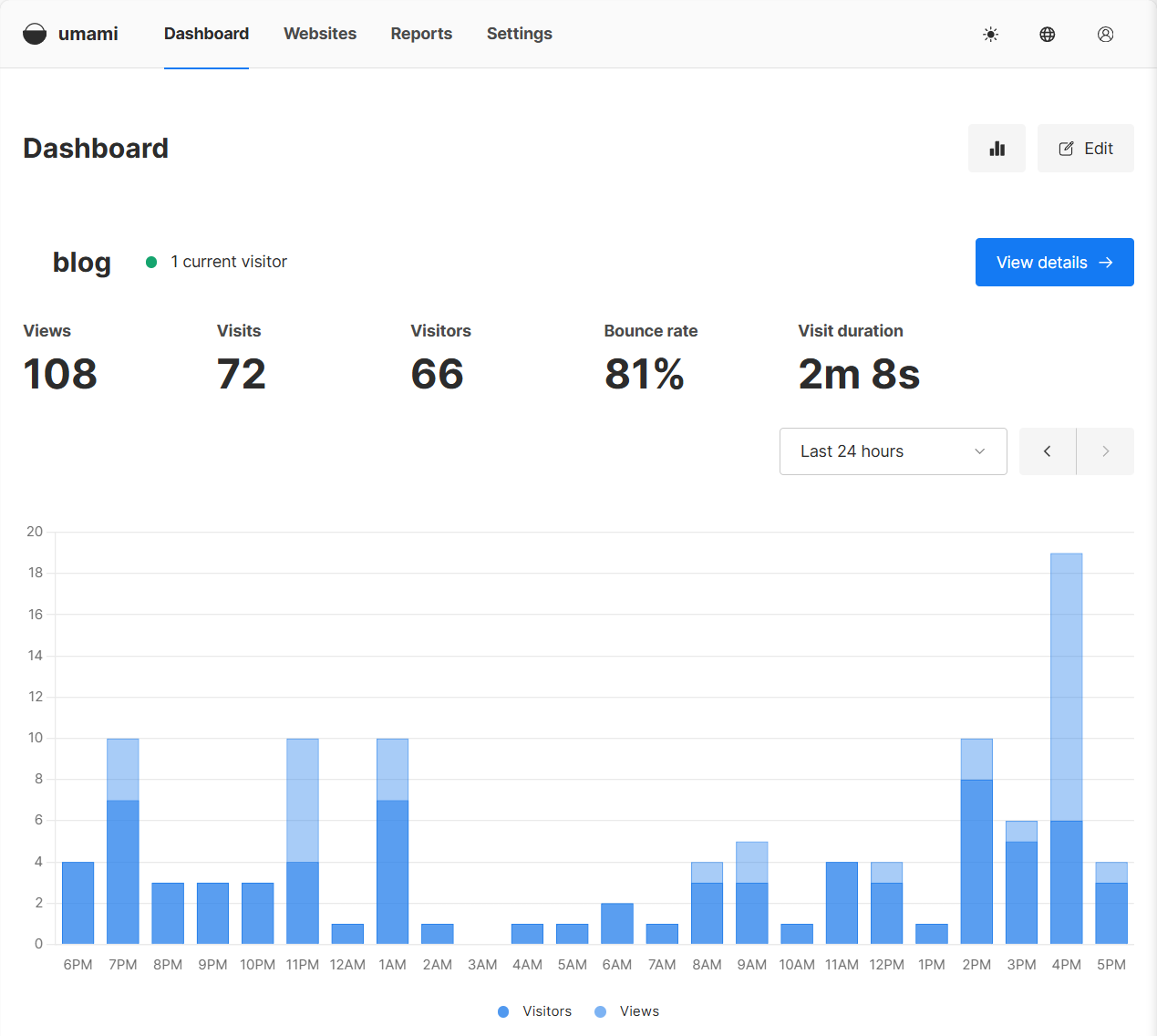Select the Dashboard tab

point(206,34)
